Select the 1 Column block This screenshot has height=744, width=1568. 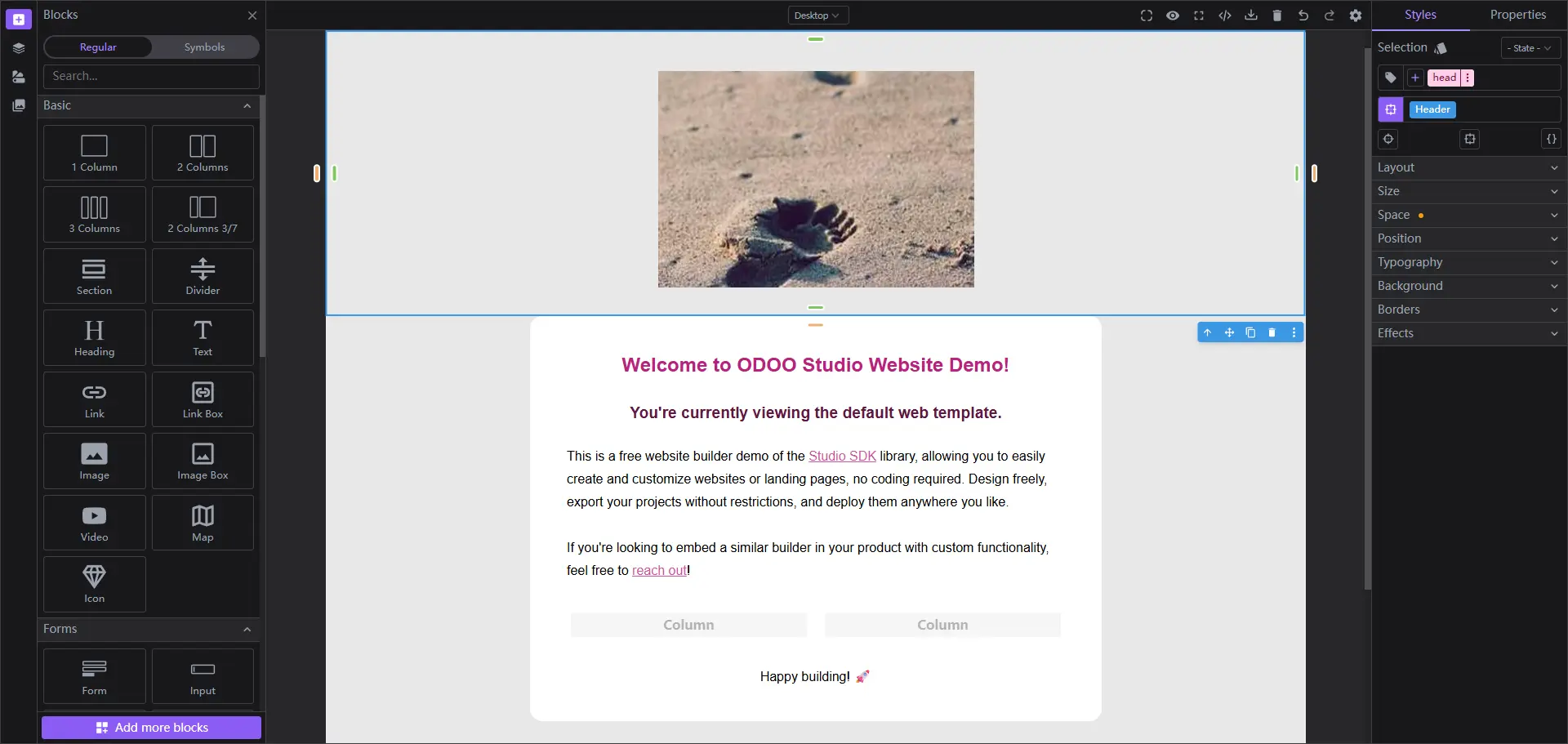(x=94, y=153)
